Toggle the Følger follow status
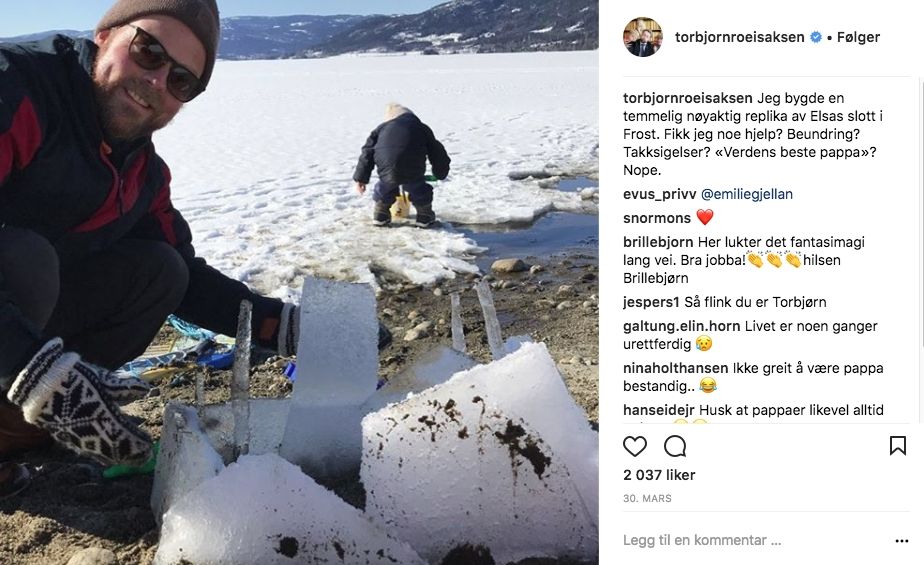924x565 pixels. (x=858, y=37)
